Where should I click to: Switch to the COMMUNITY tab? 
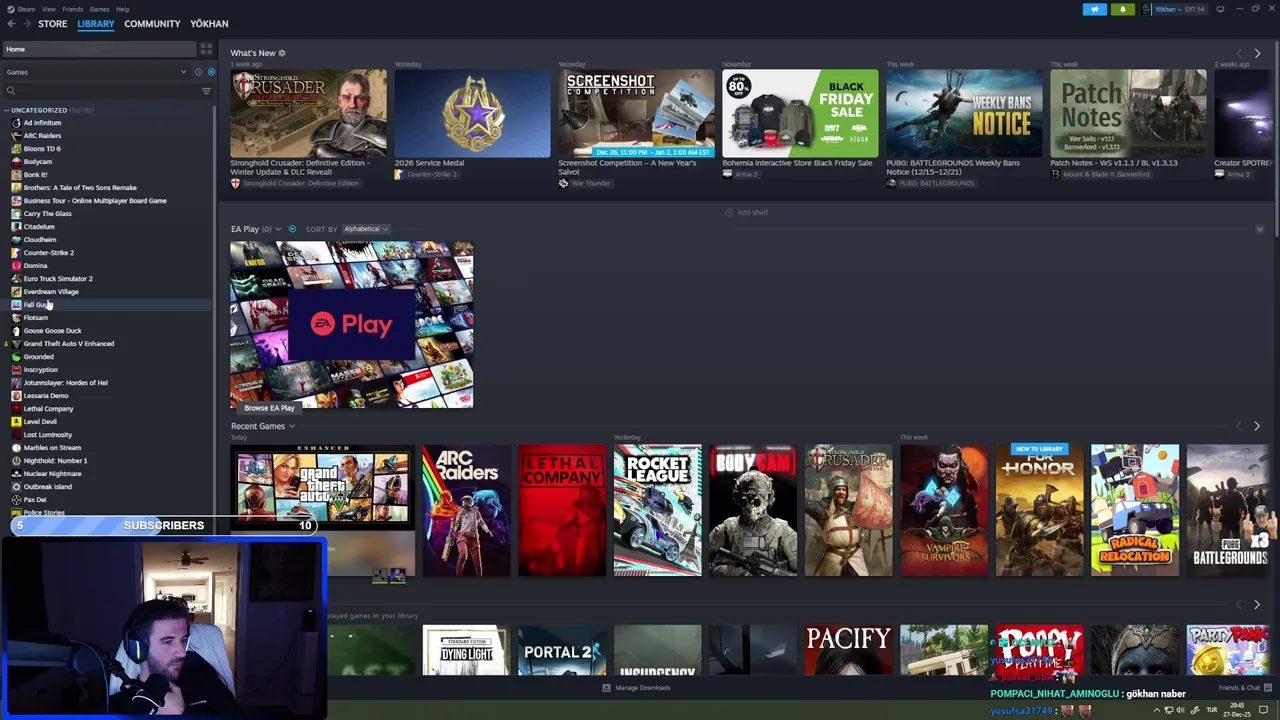[x=152, y=24]
